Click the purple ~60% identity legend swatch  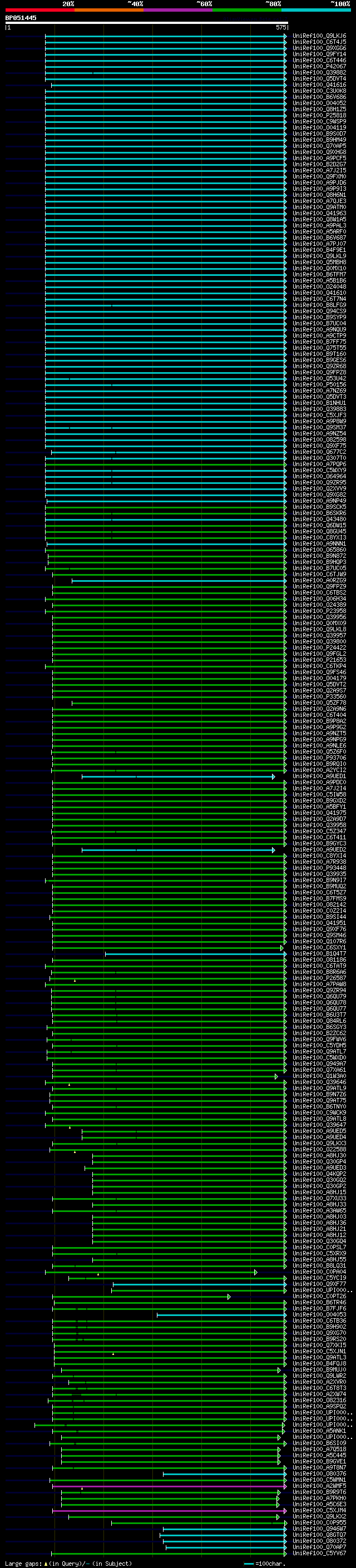[x=177, y=10]
